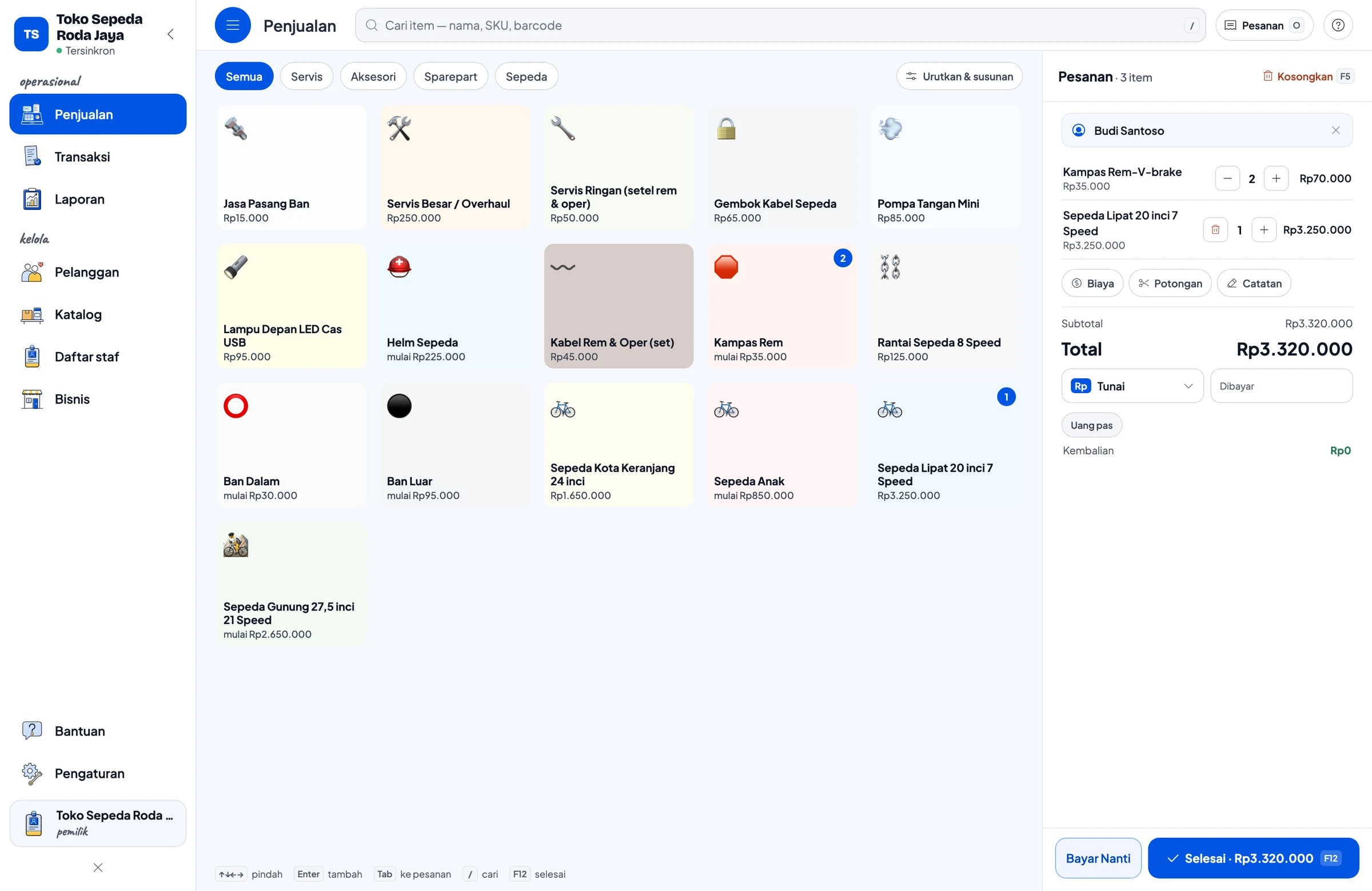Image resolution: width=1372 pixels, height=891 pixels.
Task: Open the store owner account switcher
Action: pyautogui.click(x=98, y=822)
